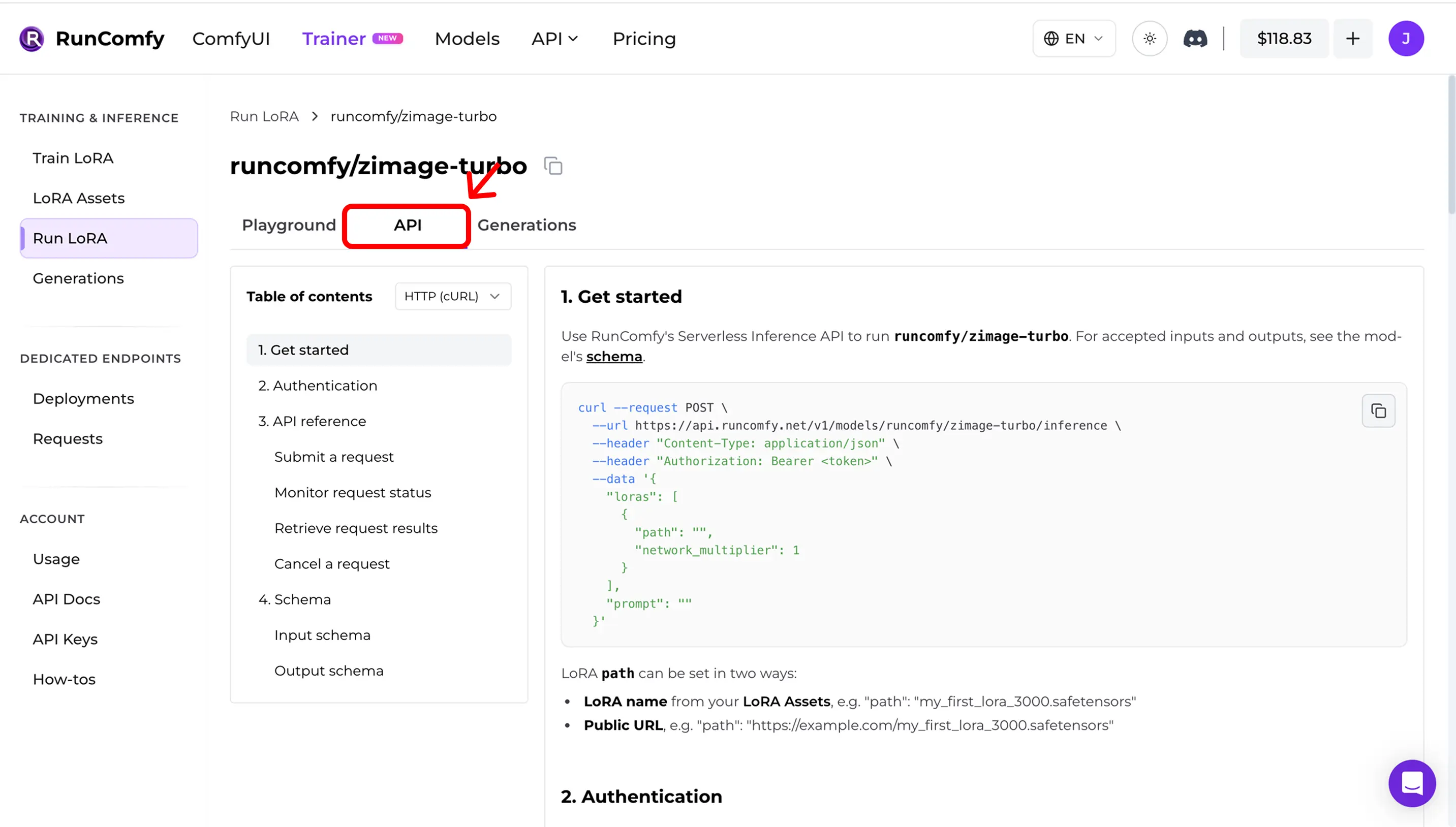This screenshot has height=827, width=1456.
Task: Open the user avatar J menu
Action: 1406,39
